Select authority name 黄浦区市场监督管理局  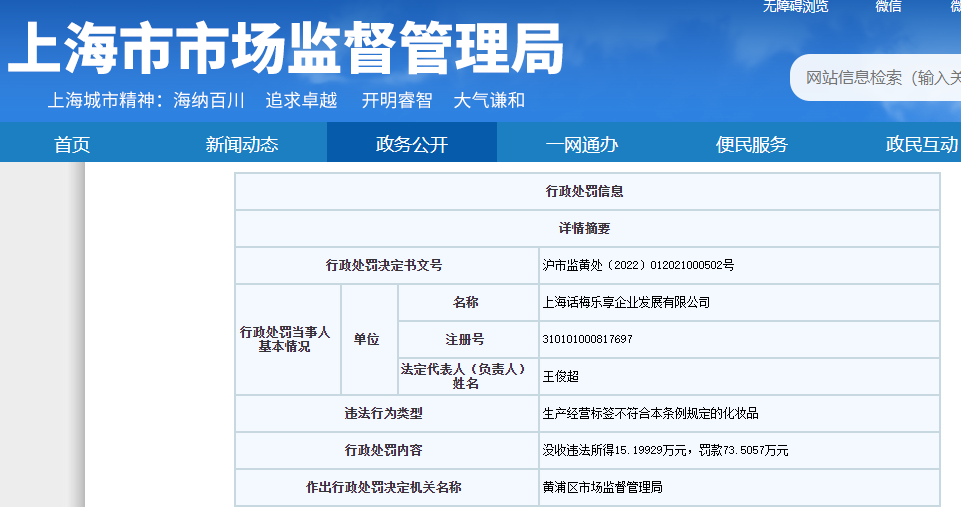[602, 487]
